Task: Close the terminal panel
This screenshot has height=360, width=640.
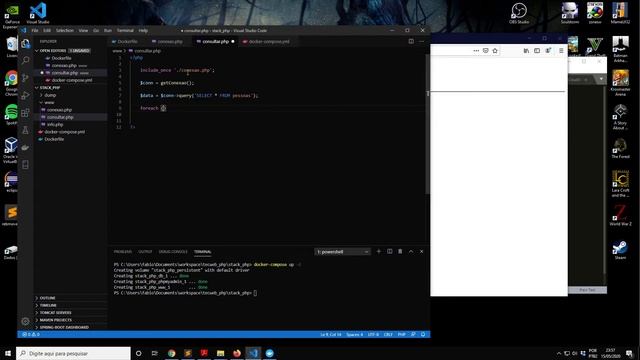Action: pos(421,251)
